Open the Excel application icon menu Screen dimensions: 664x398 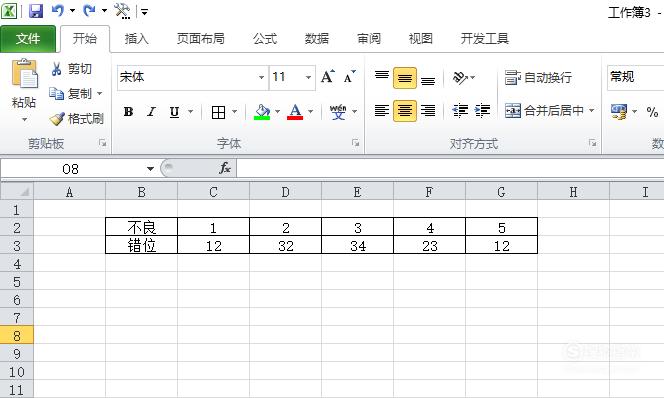coord(9,11)
